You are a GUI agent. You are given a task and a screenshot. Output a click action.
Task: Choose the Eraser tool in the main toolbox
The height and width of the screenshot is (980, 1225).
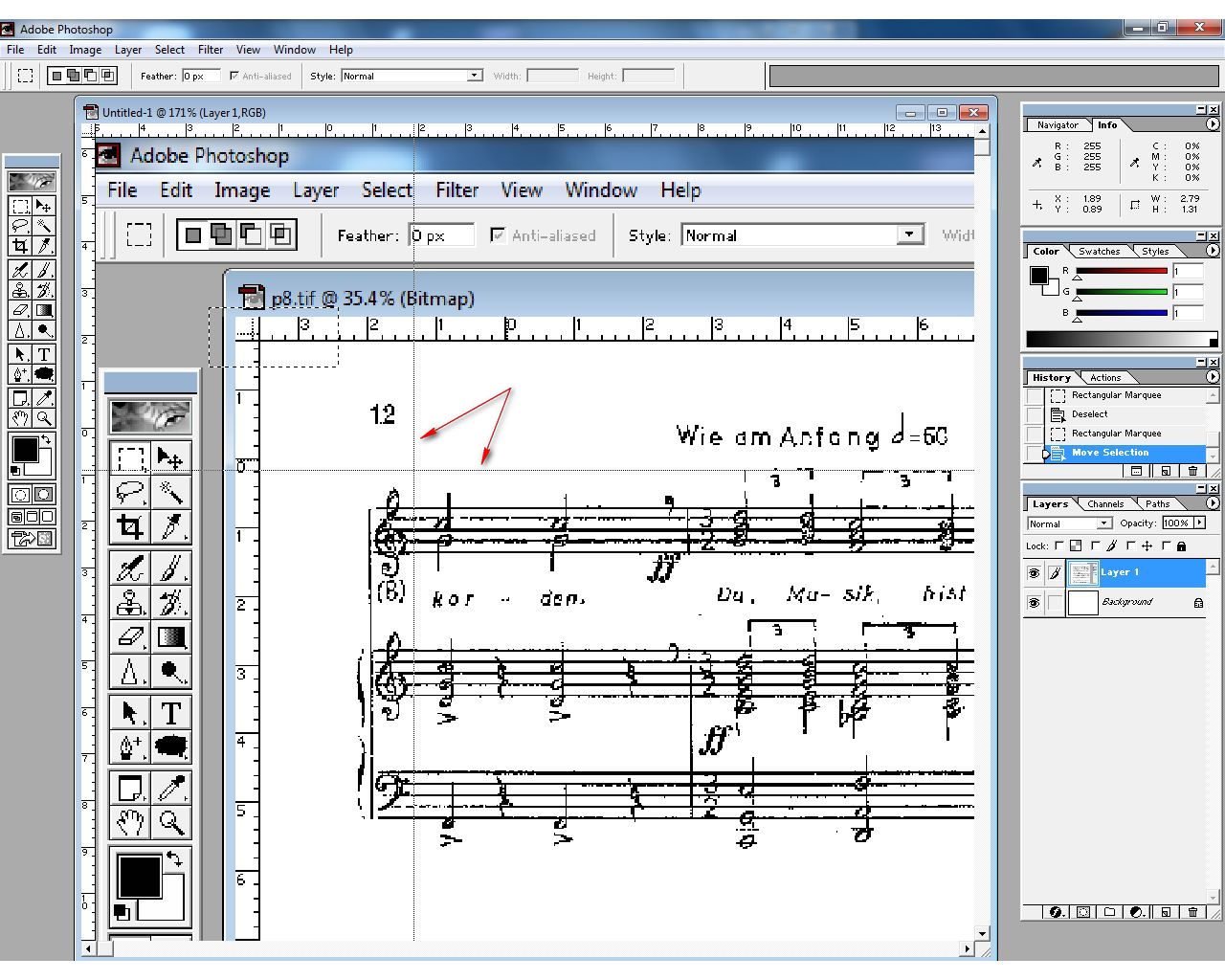point(20,310)
